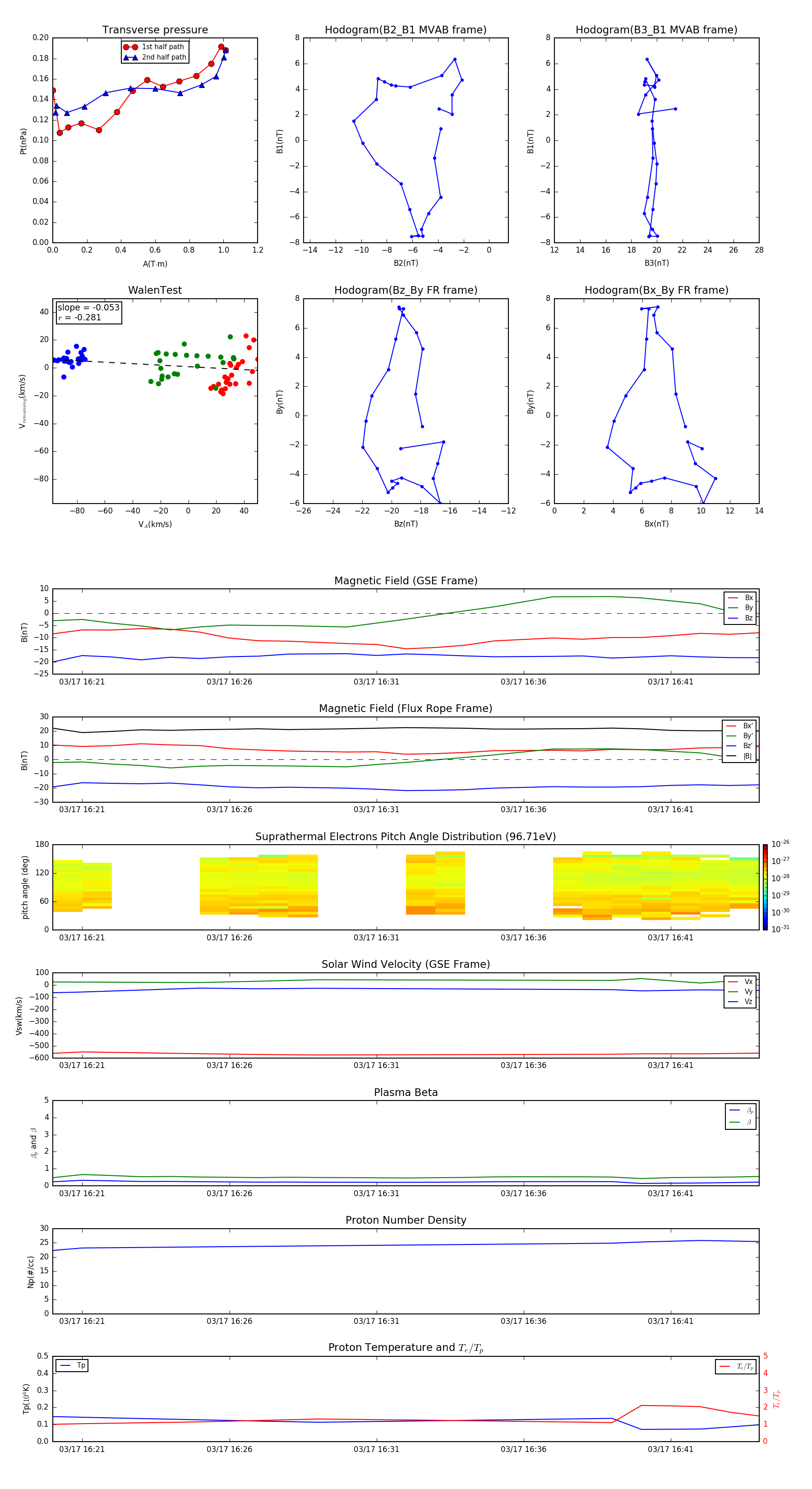Viewport: 812px width, 1489px height.
Task: Click the 'Tp' legend box
Action: tap(72, 1366)
